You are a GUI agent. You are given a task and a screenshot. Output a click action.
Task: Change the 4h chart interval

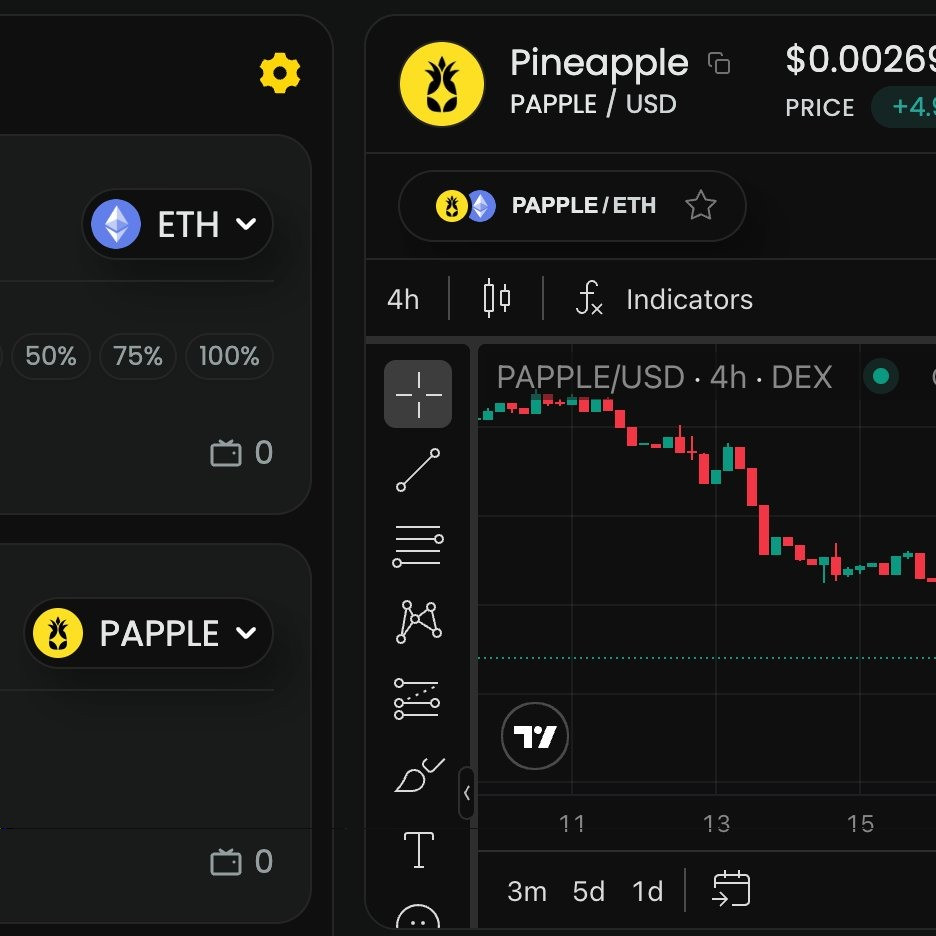(x=403, y=299)
